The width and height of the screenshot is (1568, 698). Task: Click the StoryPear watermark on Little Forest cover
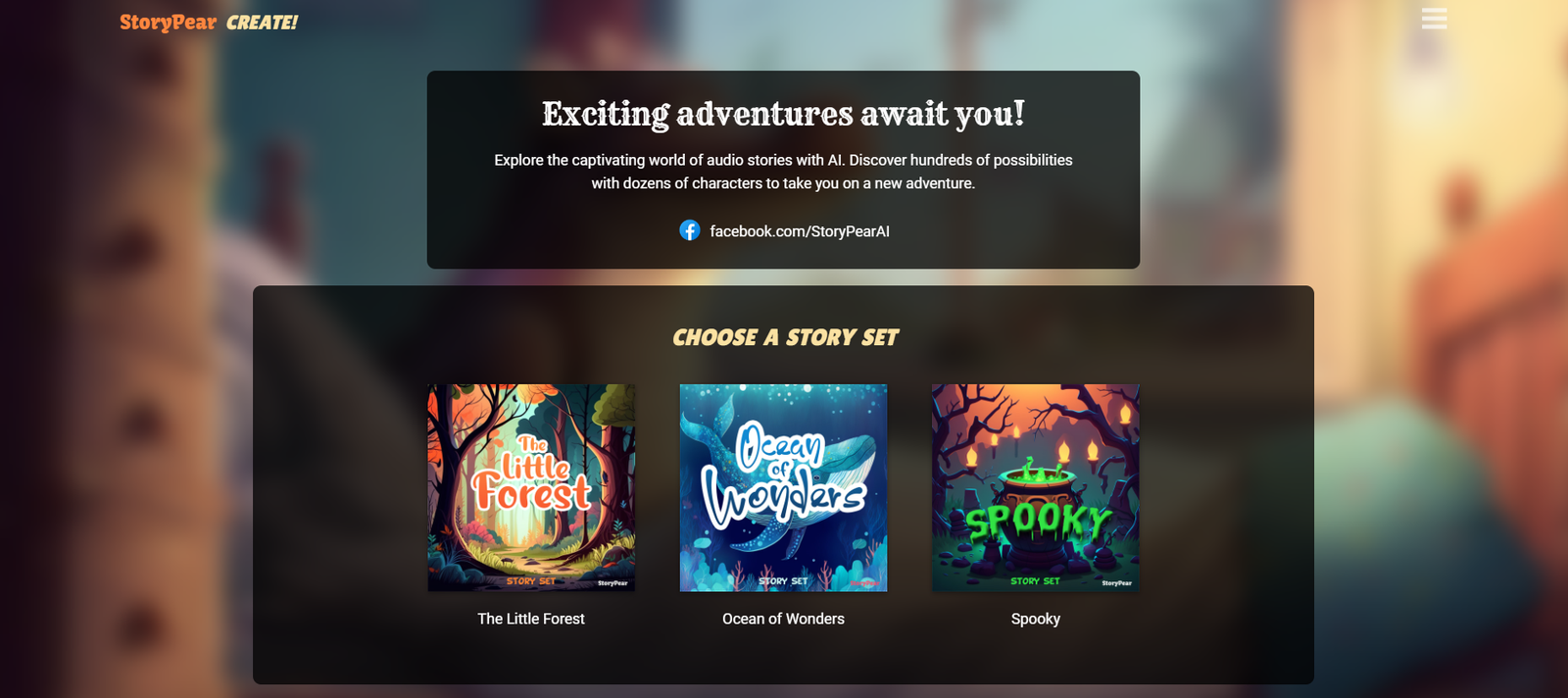pos(612,583)
